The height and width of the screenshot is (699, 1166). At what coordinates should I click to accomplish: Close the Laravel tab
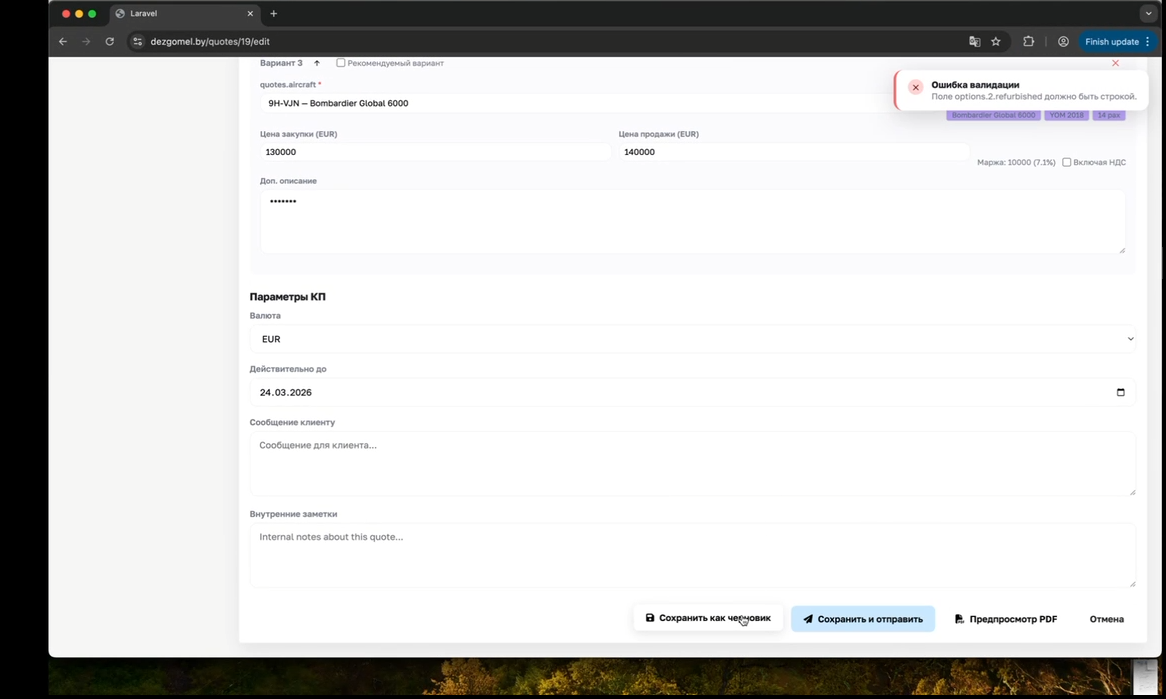click(x=250, y=13)
